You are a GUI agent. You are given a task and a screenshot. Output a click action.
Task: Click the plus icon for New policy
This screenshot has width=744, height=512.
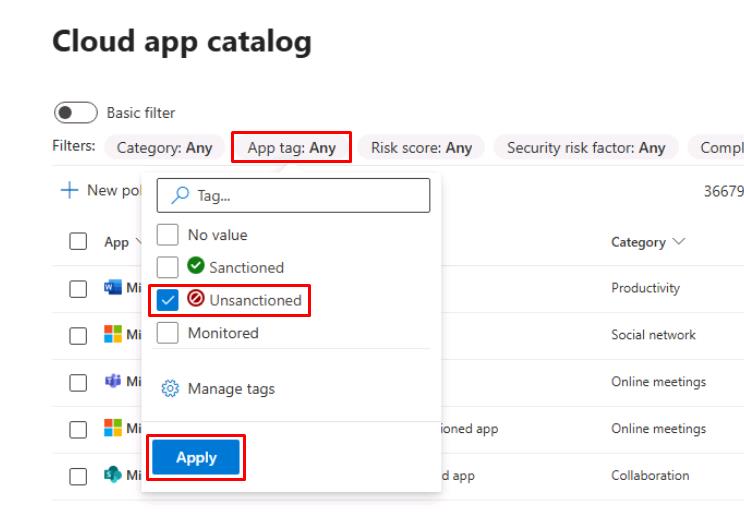click(69, 190)
